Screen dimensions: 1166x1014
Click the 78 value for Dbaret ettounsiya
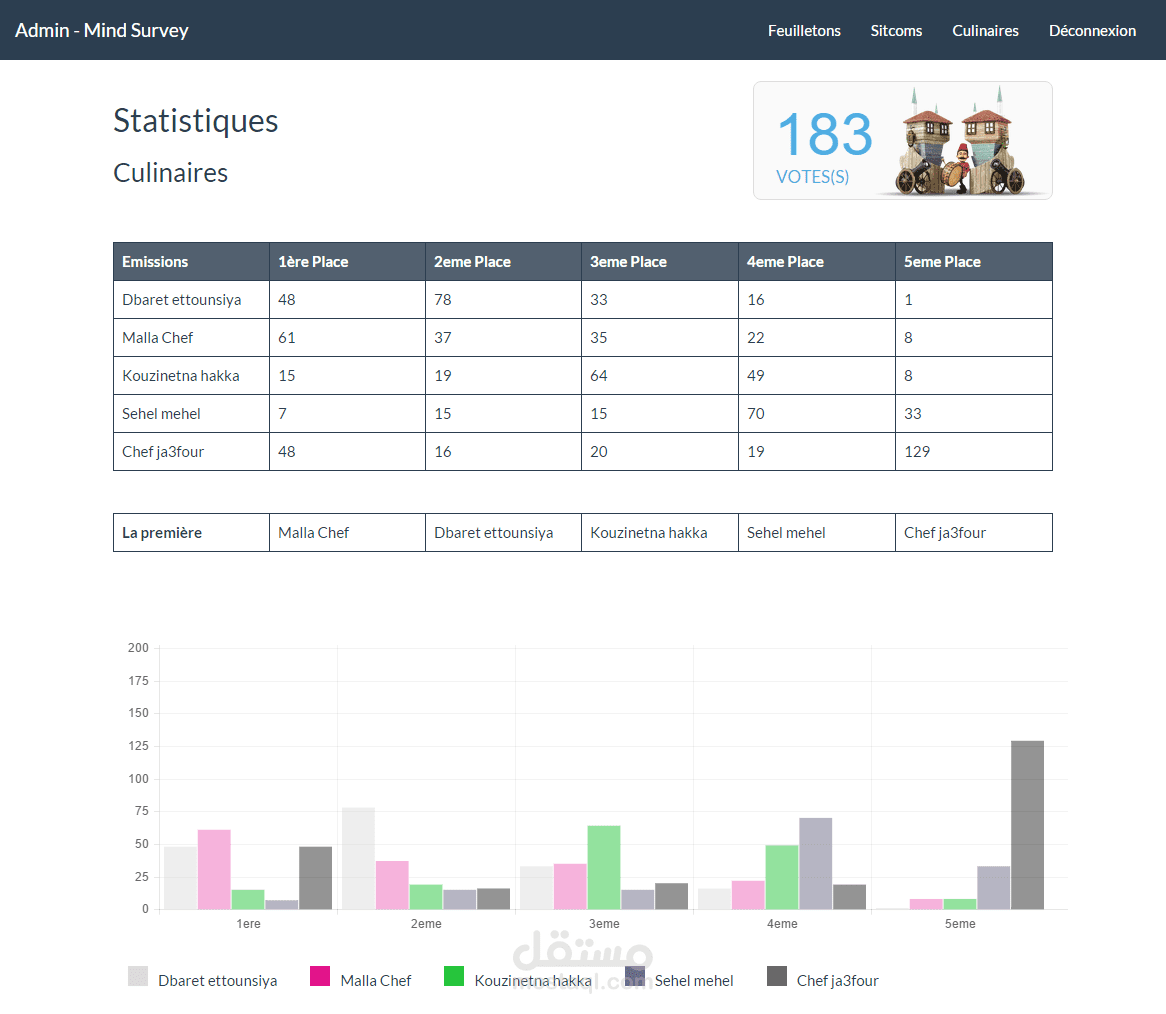tap(442, 300)
